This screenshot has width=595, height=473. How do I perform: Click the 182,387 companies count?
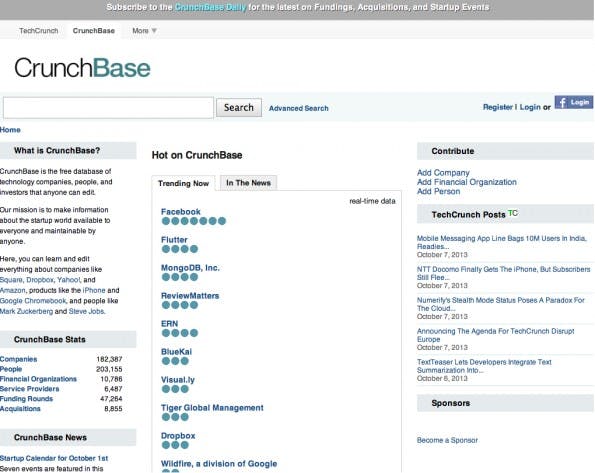(x=109, y=359)
